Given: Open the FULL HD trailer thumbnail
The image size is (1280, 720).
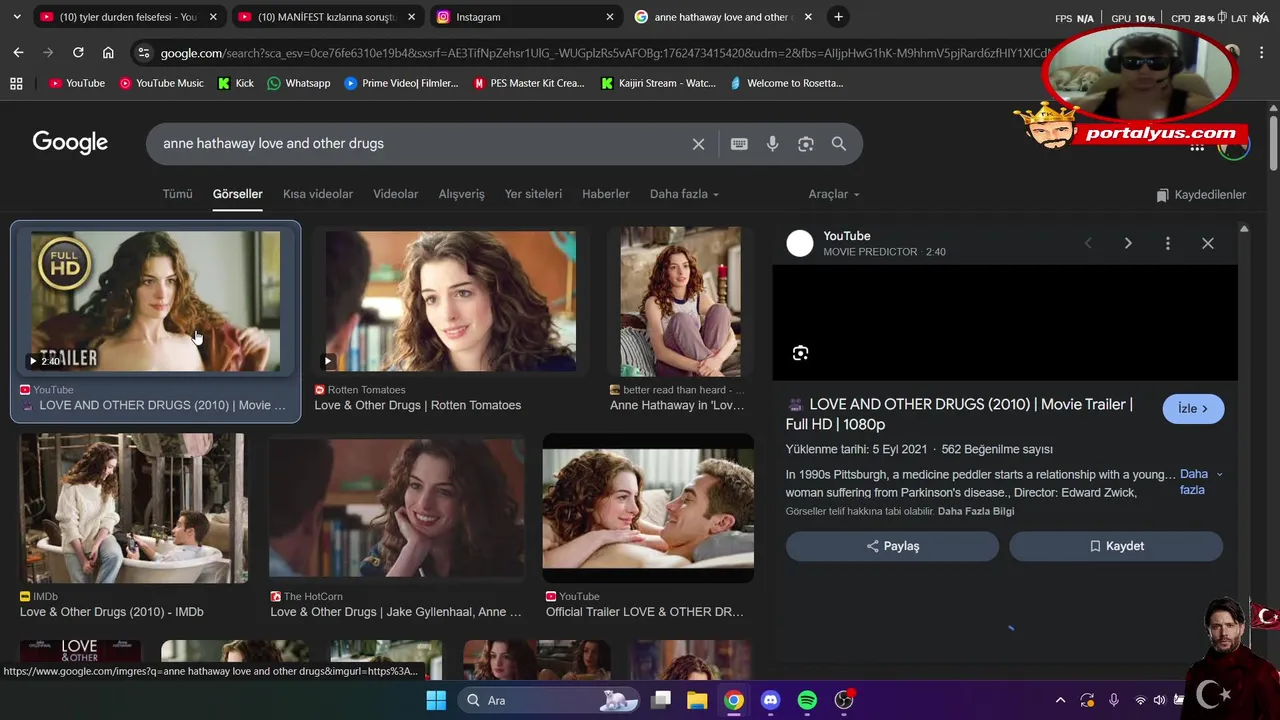Looking at the screenshot, I should [x=156, y=301].
